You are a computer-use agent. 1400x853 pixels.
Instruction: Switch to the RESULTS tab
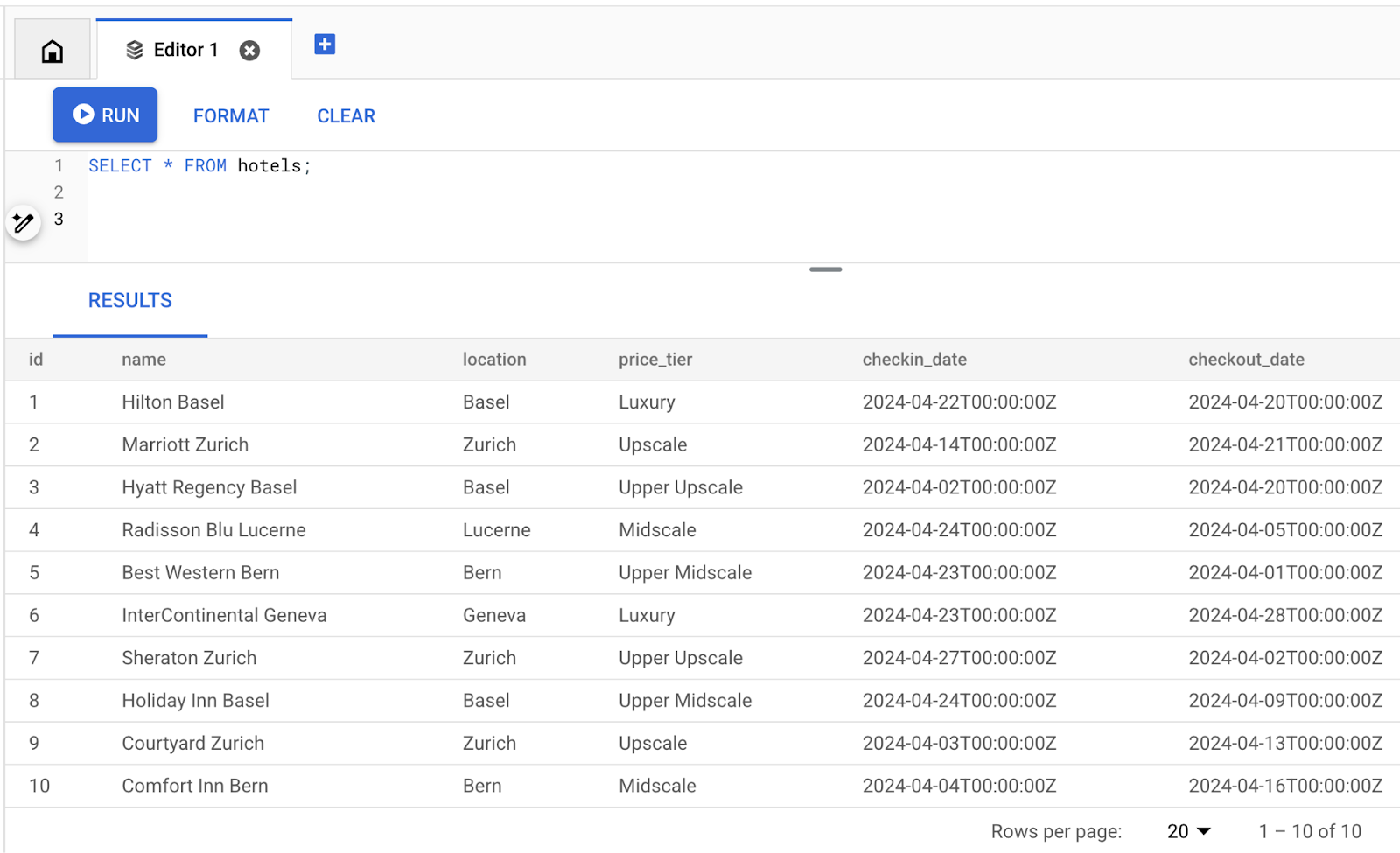coord(129,300)
